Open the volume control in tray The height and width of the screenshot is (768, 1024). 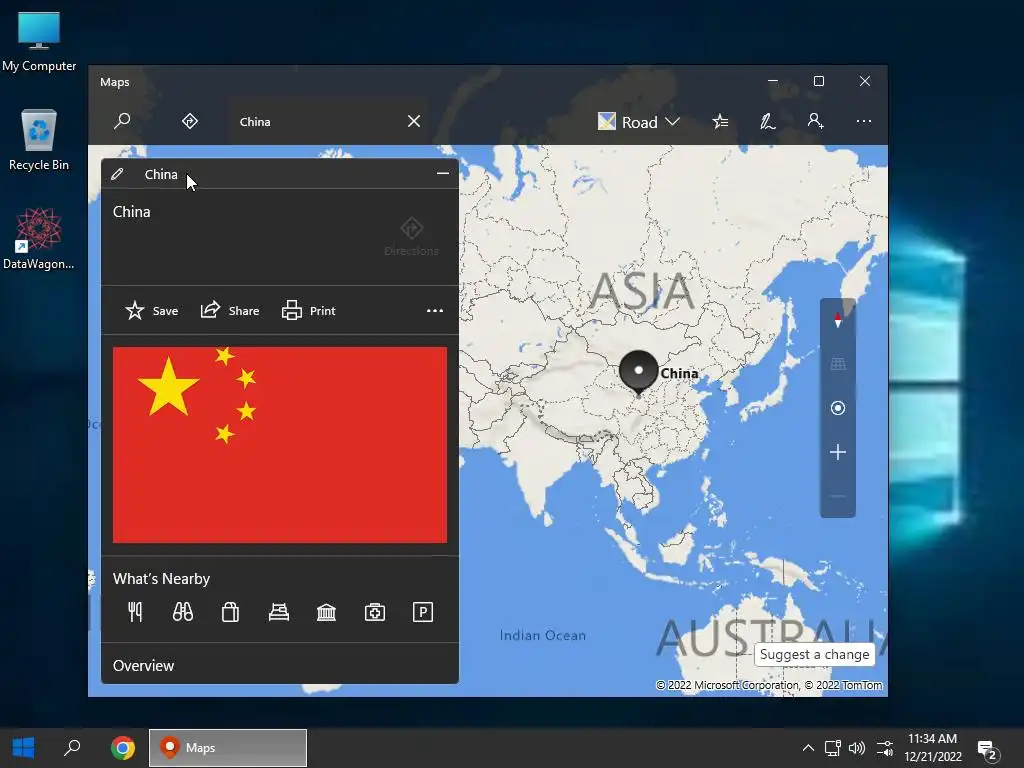(857, 748)
